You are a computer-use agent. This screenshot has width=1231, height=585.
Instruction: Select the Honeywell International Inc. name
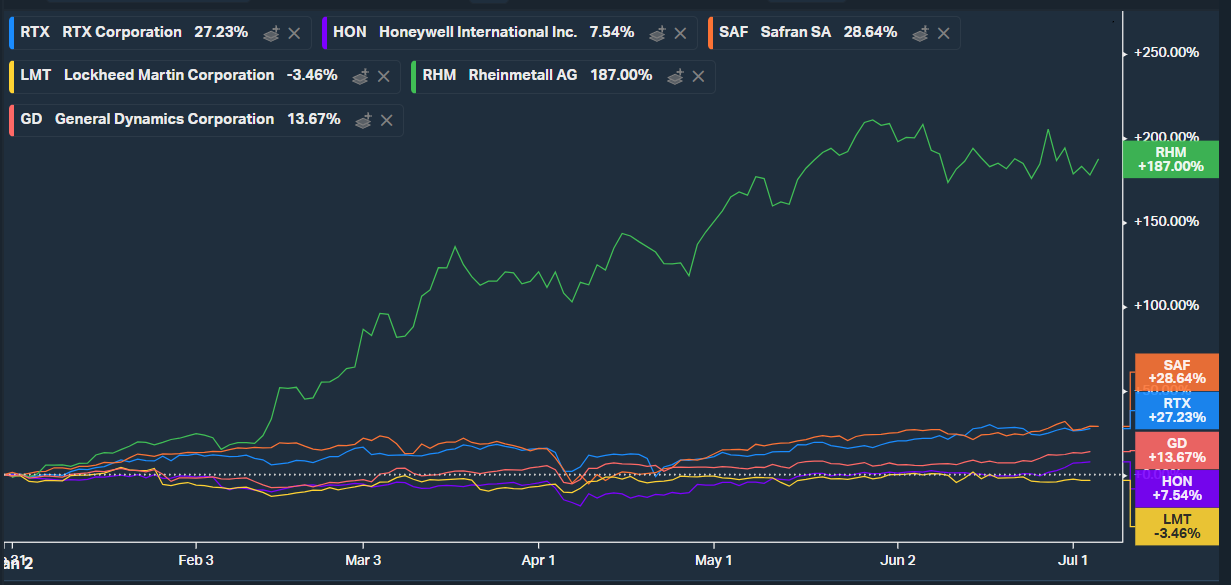click(x=478, y=32)
